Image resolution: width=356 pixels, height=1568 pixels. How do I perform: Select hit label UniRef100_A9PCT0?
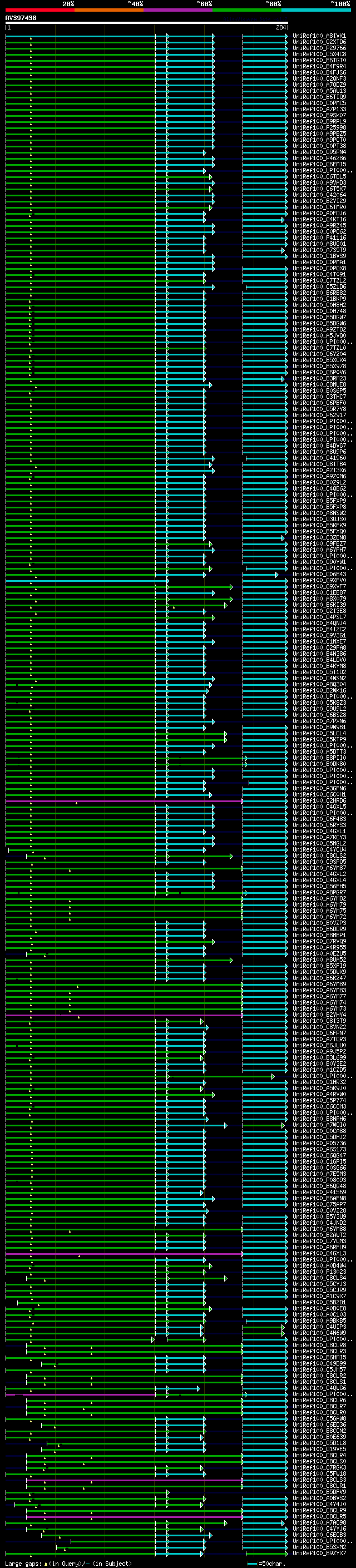pyautogui.click(x=319, y=140)
